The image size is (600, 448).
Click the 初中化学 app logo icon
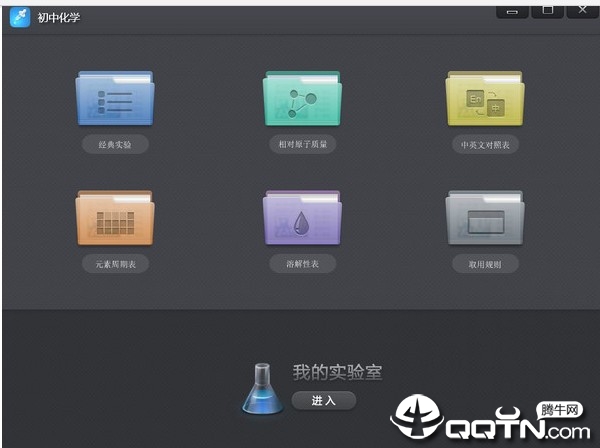click(x=20, y=17)
